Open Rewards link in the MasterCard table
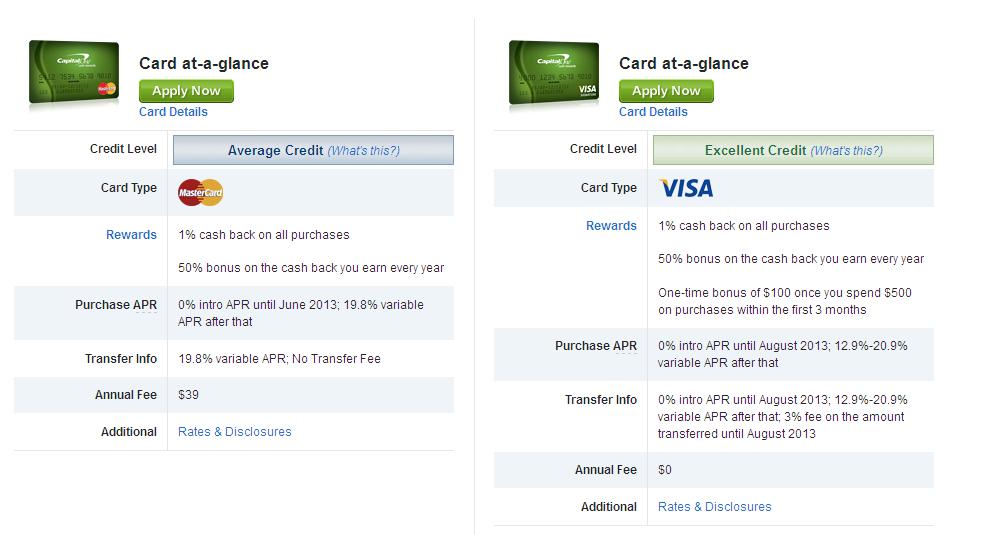Screen dimensions: 981x535 pyautogui.click(x=131, y=235)
